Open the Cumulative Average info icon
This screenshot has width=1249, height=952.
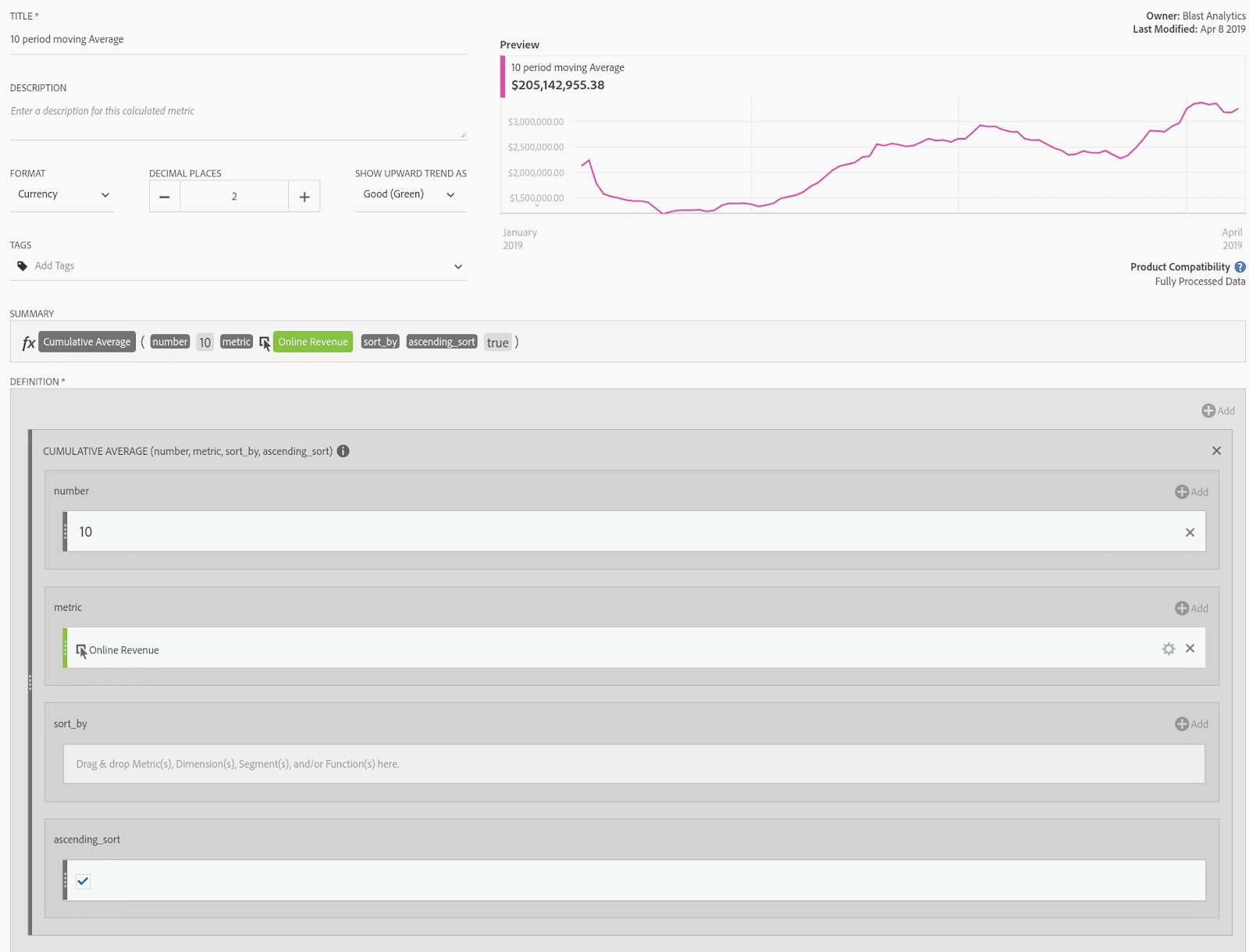pos(343,451)
